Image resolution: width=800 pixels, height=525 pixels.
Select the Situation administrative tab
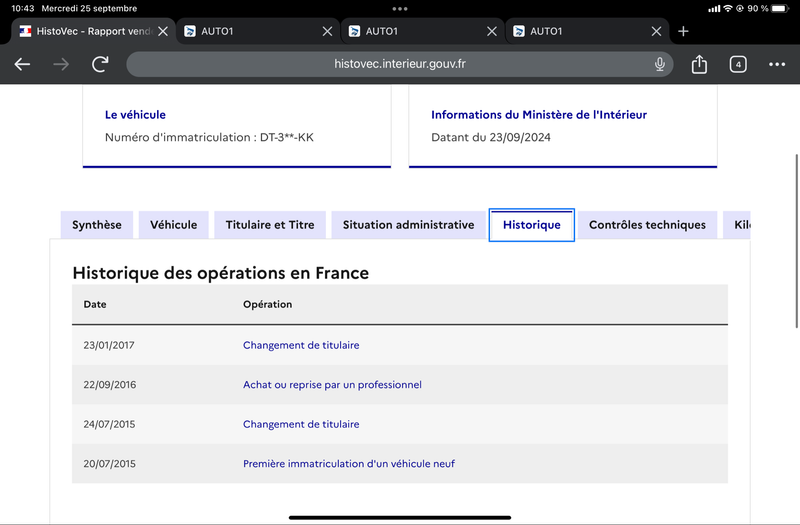coord(408,225)
